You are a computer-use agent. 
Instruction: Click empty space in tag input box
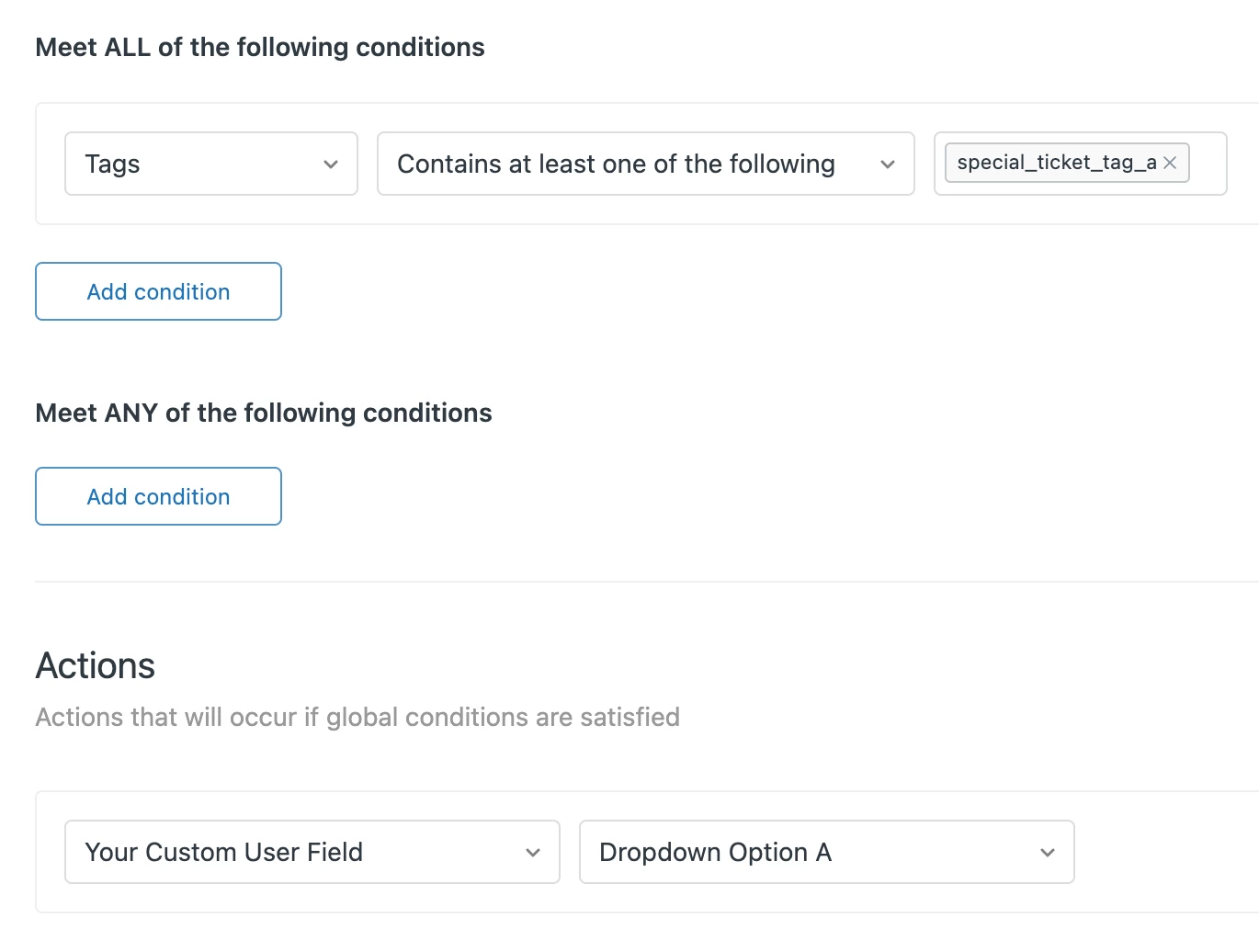coord(1208,164)
